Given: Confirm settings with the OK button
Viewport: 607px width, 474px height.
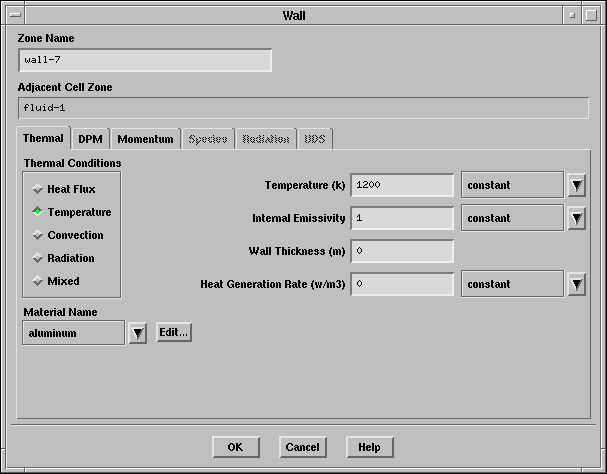Looking at the screenshot, I should click(235, 447).
